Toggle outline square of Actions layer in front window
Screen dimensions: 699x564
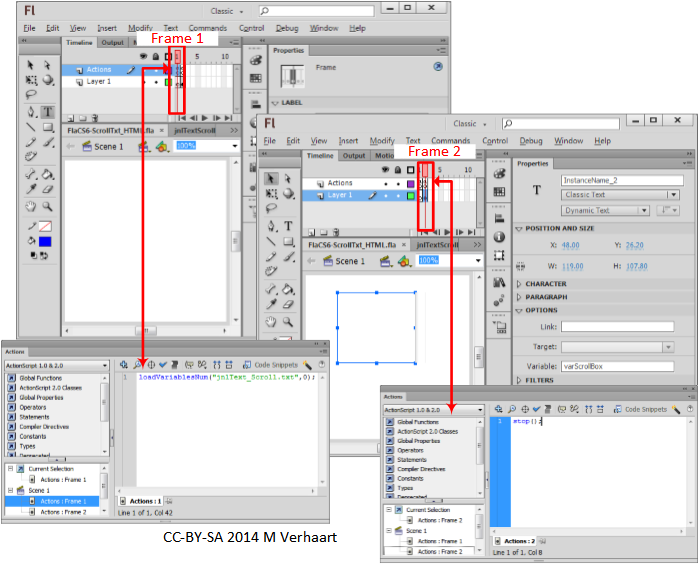pos(411,184)
